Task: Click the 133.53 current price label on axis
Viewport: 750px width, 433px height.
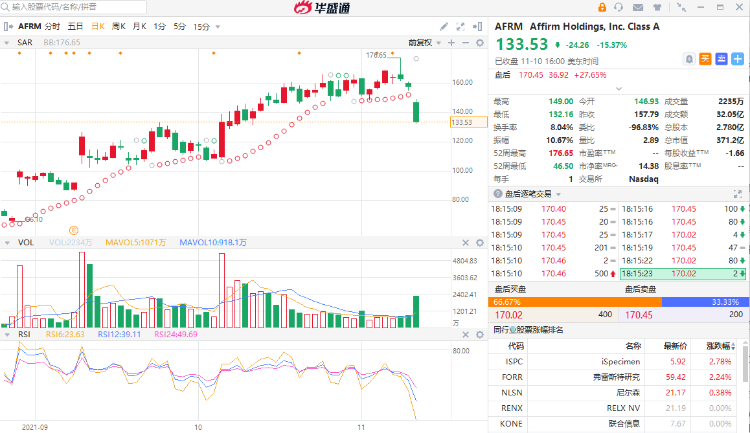Action: (468, 122)
